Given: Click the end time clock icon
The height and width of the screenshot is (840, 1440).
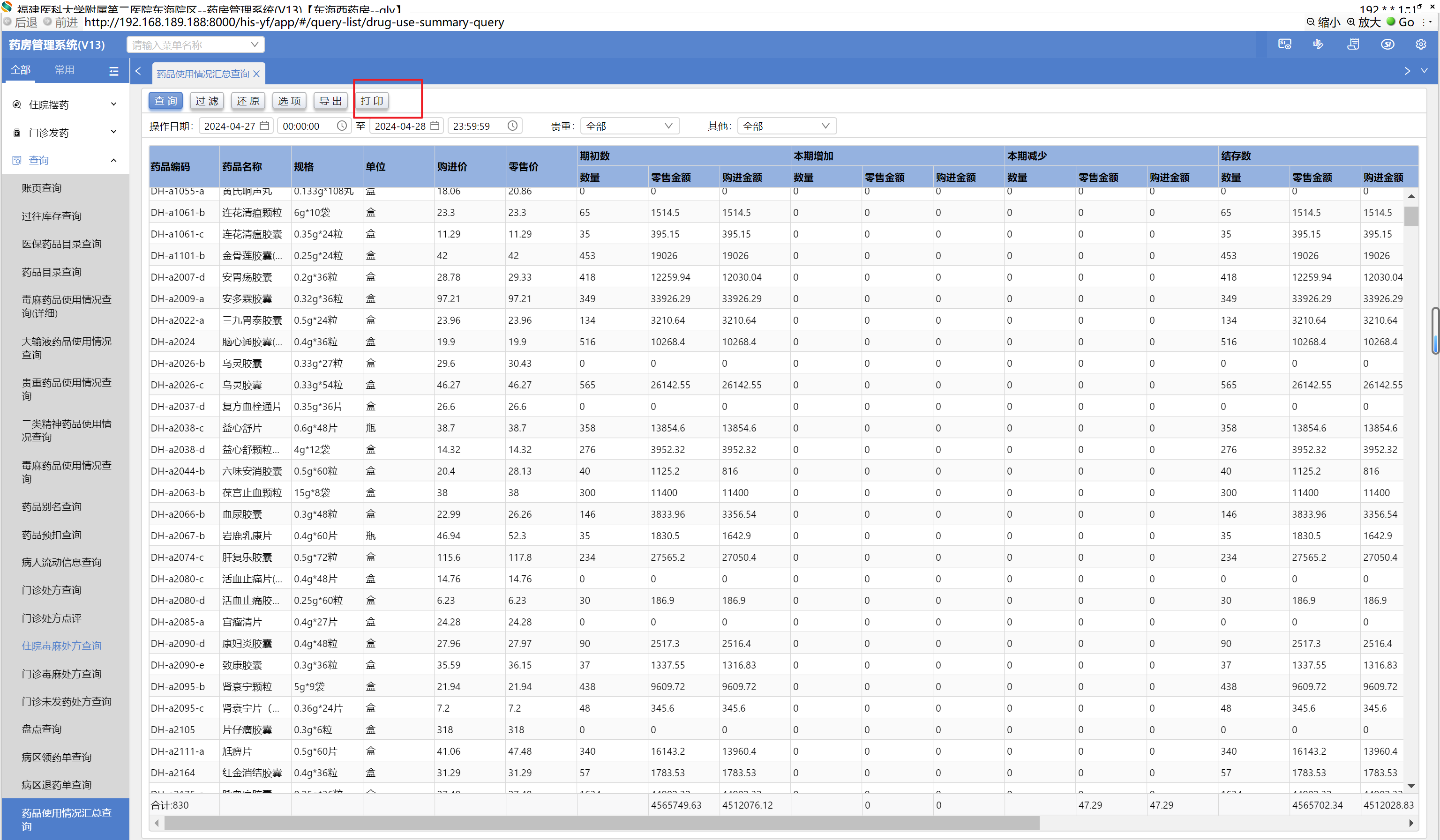Looking at the screenshot, I should point(512,126).
